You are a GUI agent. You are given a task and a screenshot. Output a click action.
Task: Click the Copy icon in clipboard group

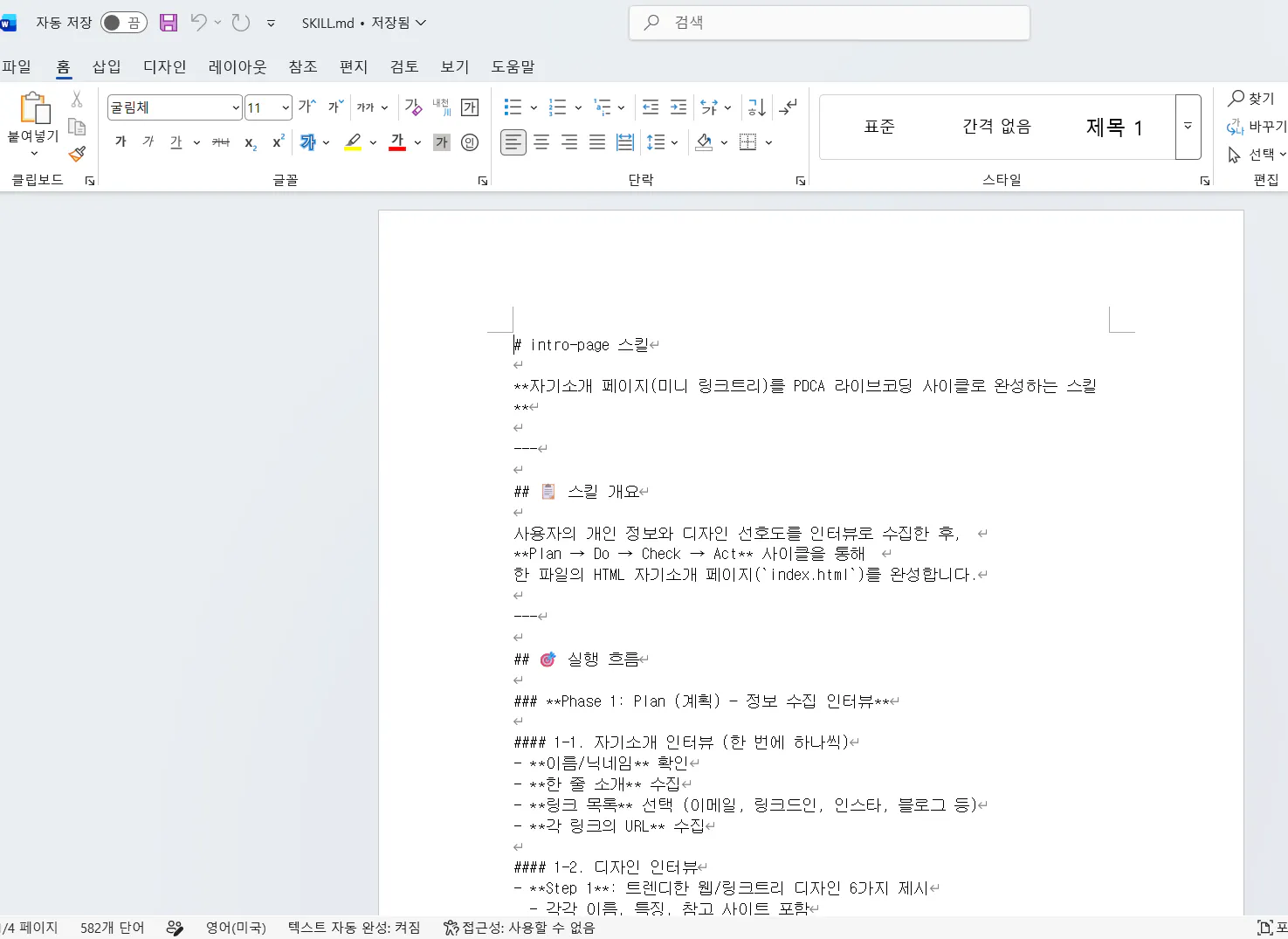click(x=77, y=128)
